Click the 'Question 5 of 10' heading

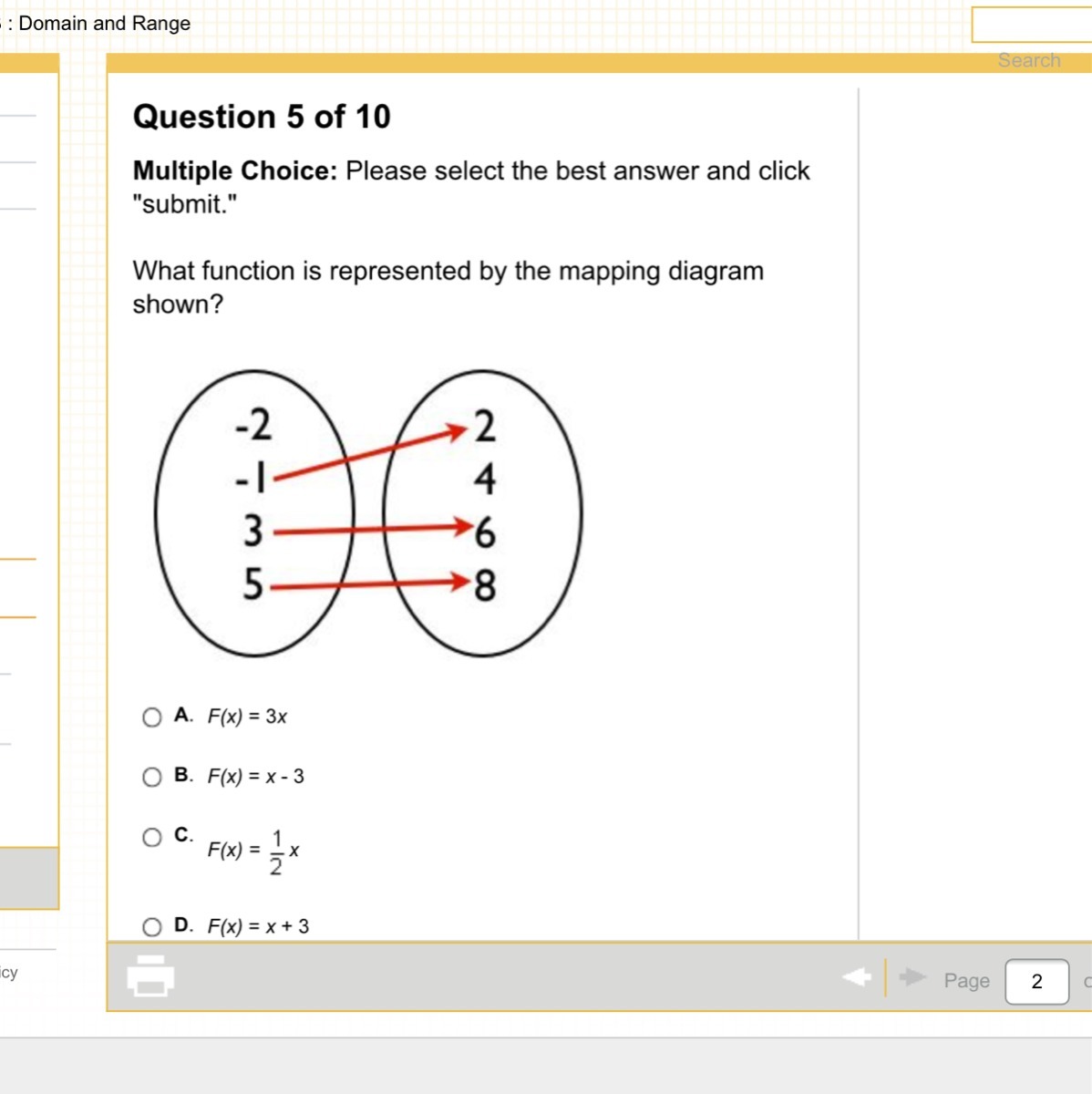tap(262, 117)
